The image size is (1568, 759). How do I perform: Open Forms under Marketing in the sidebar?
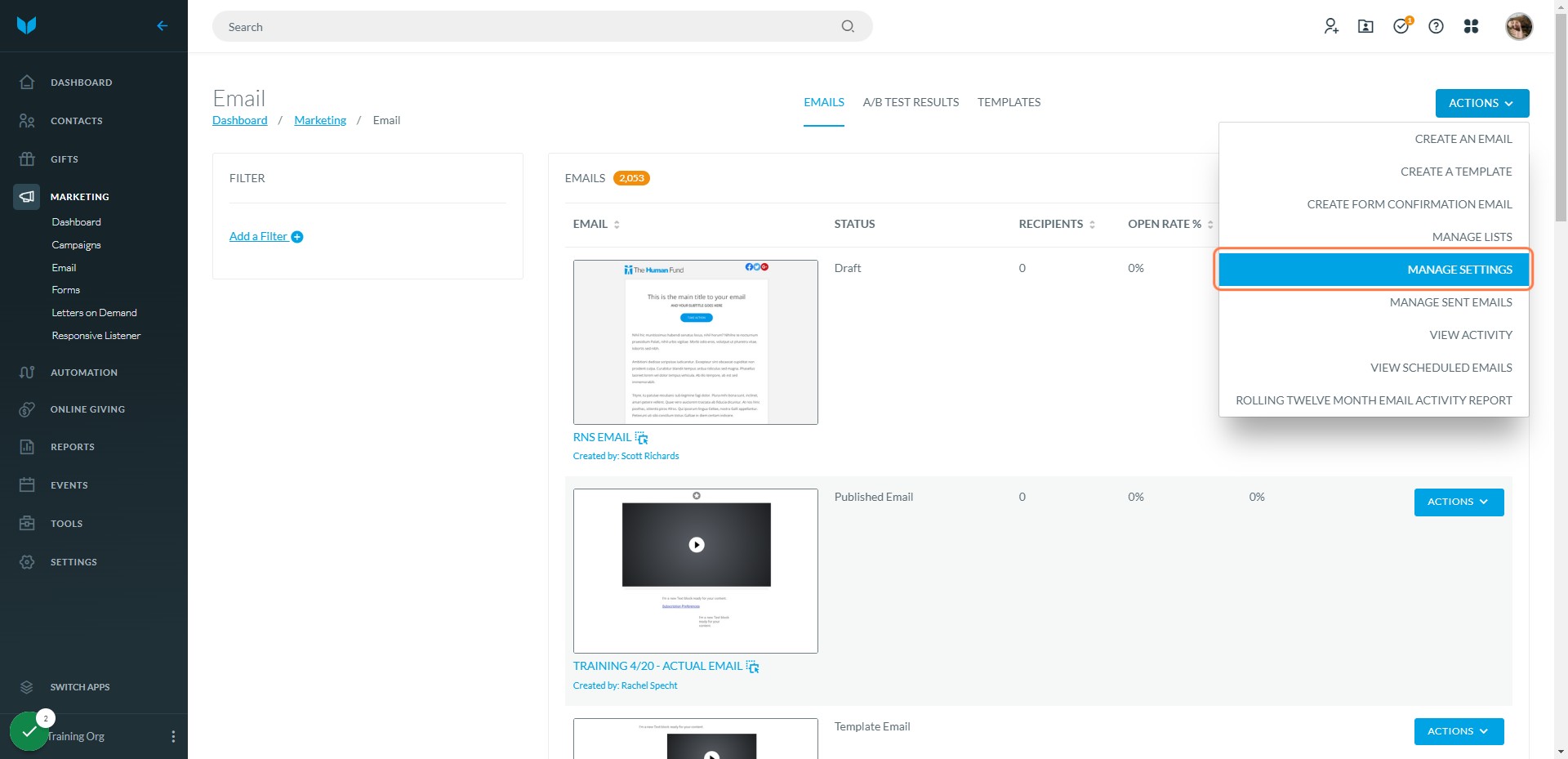pyautogui.click(x=65, y=290)
